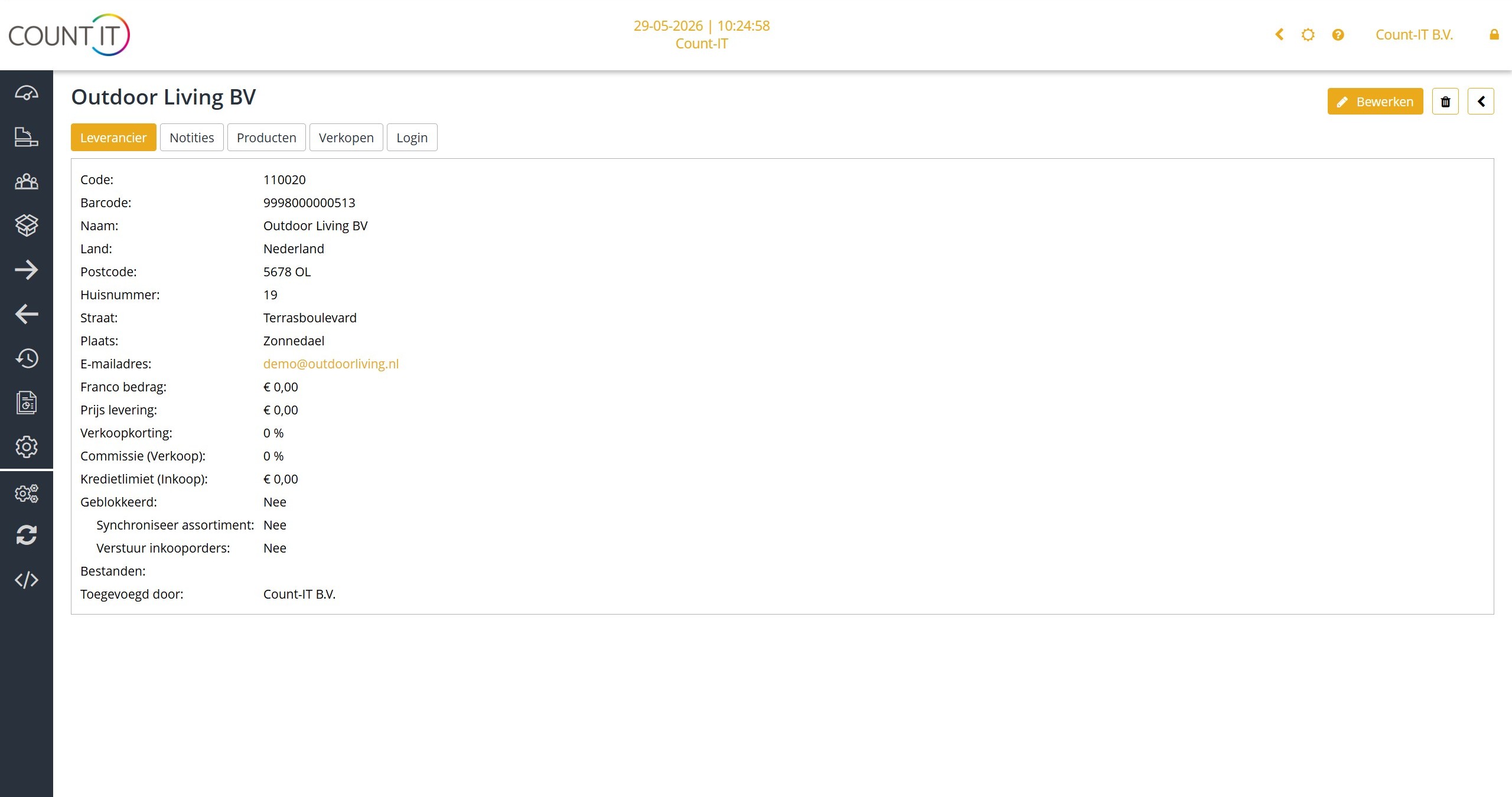Click the Terrasboulevard street value
1512x797 pixels.
coord(310,318)
